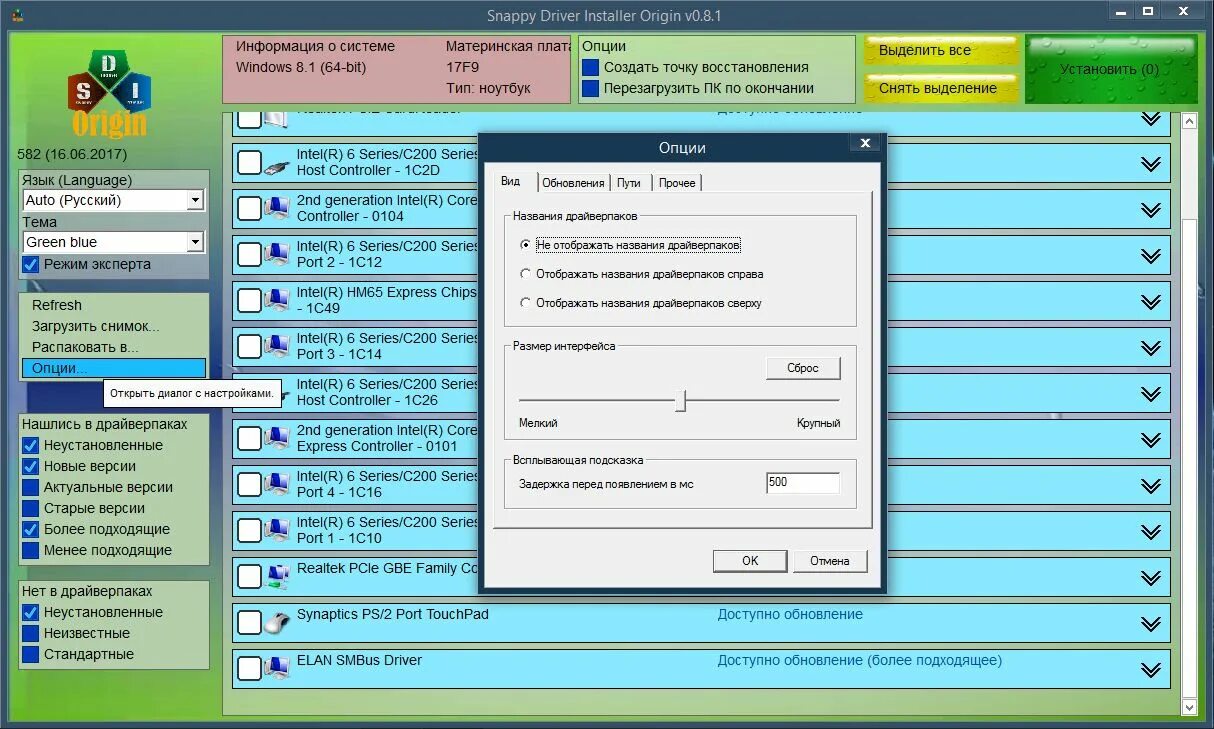
Task: Select driver checkbox for Synaptics PS/2 Port TouchPad
Action: click(x=249, y=623)
